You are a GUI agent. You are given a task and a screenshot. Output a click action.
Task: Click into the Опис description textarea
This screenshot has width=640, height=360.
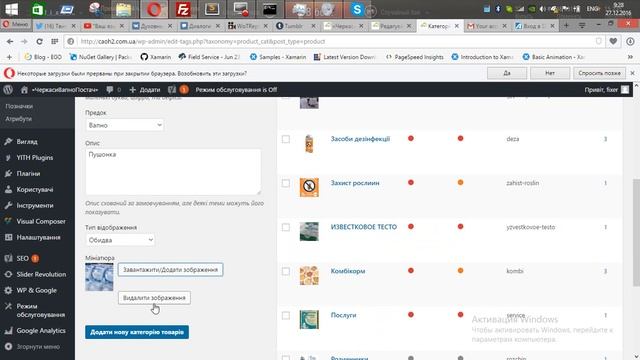pos(173,171)
